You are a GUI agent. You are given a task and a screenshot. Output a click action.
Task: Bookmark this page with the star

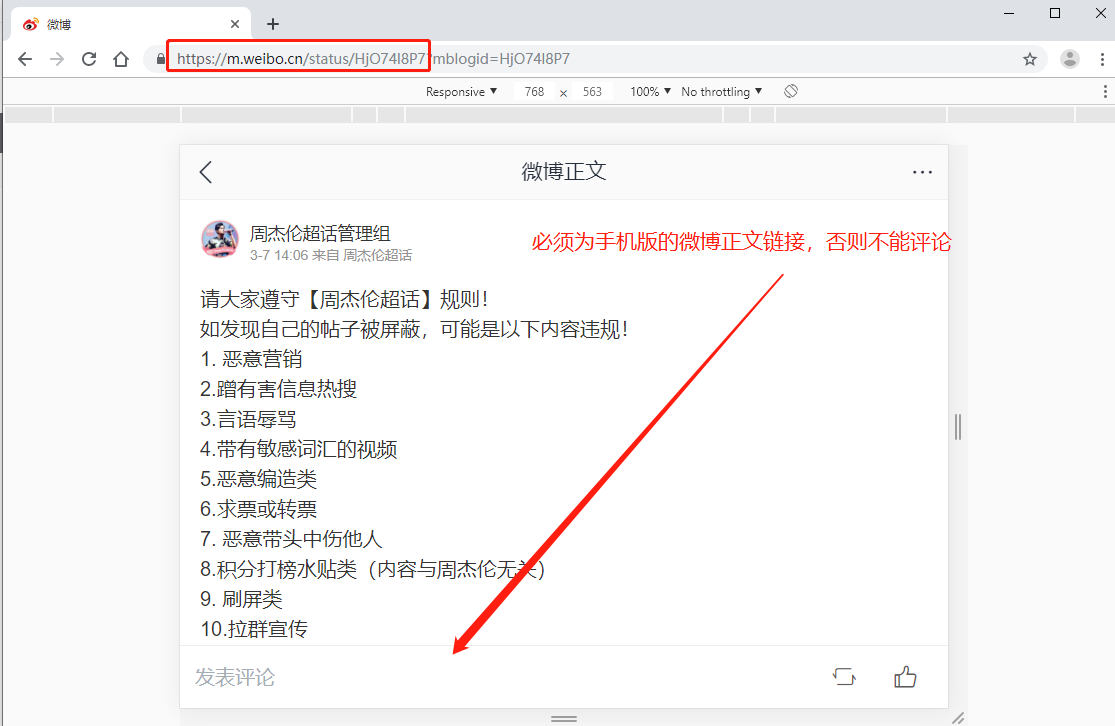(1030, 59)
